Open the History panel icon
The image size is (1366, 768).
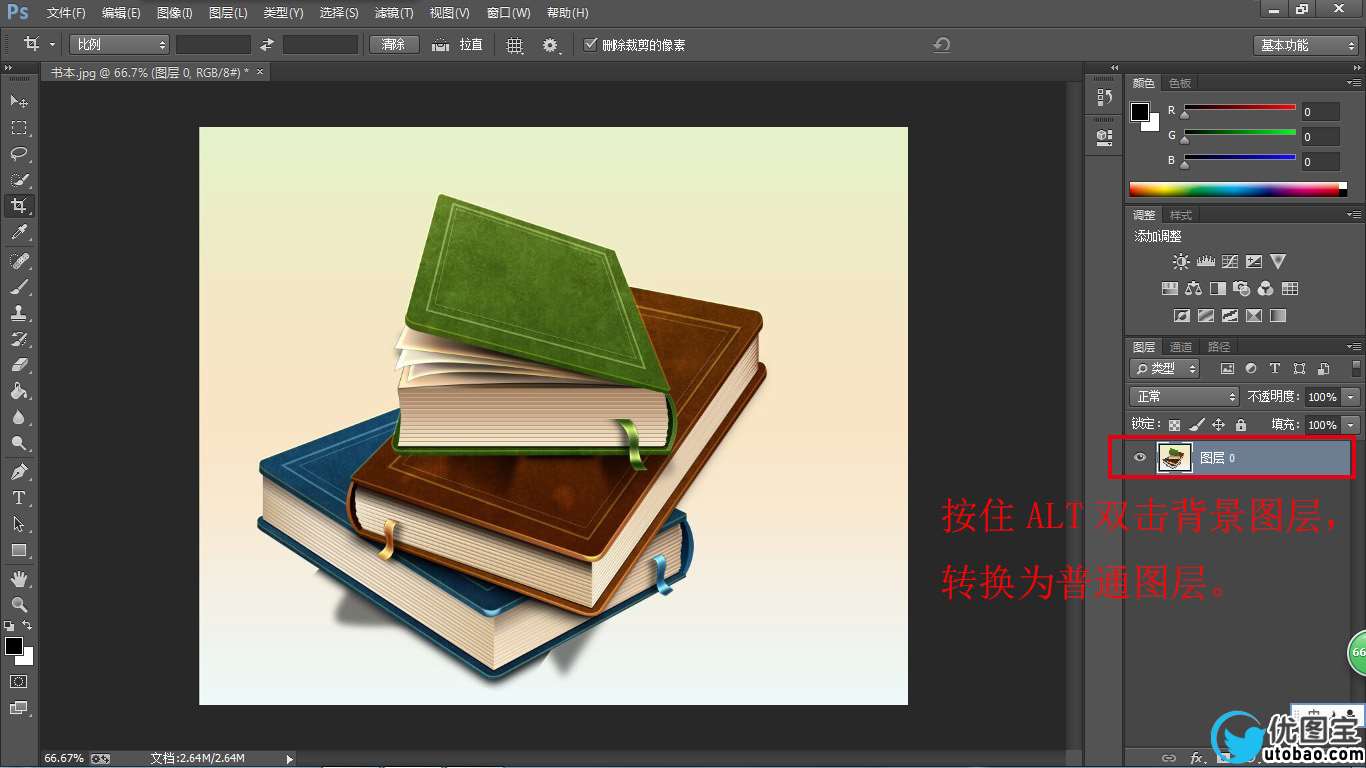(x=1104, y=97)
